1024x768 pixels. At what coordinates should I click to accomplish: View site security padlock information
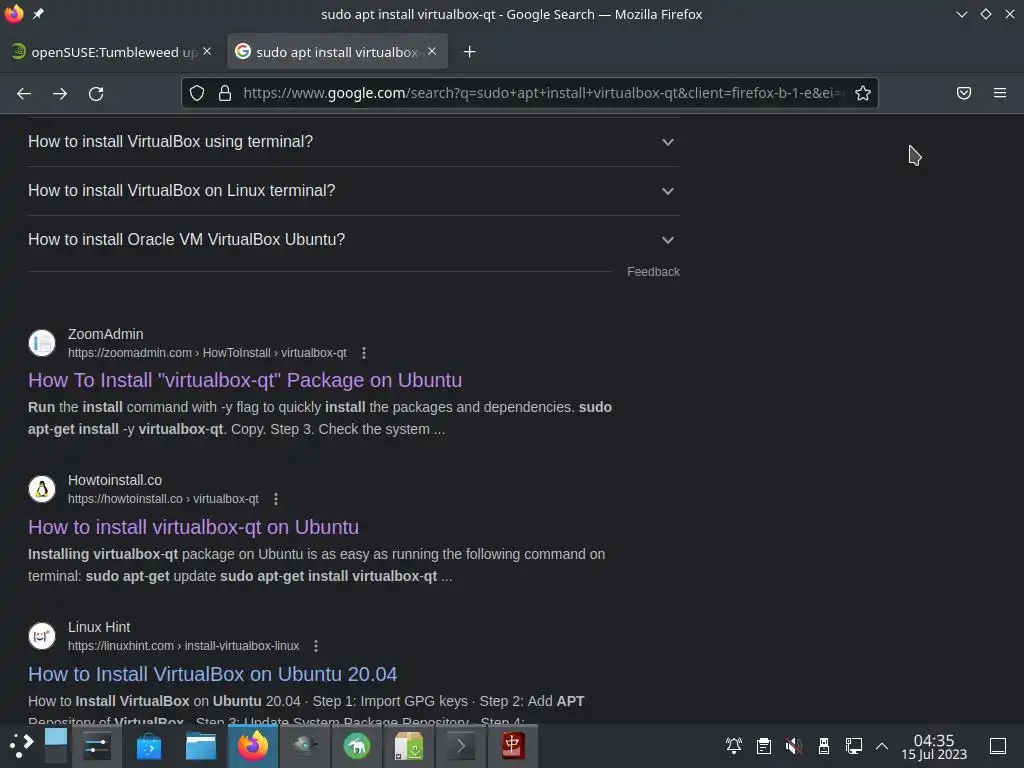tap(225, 93)
